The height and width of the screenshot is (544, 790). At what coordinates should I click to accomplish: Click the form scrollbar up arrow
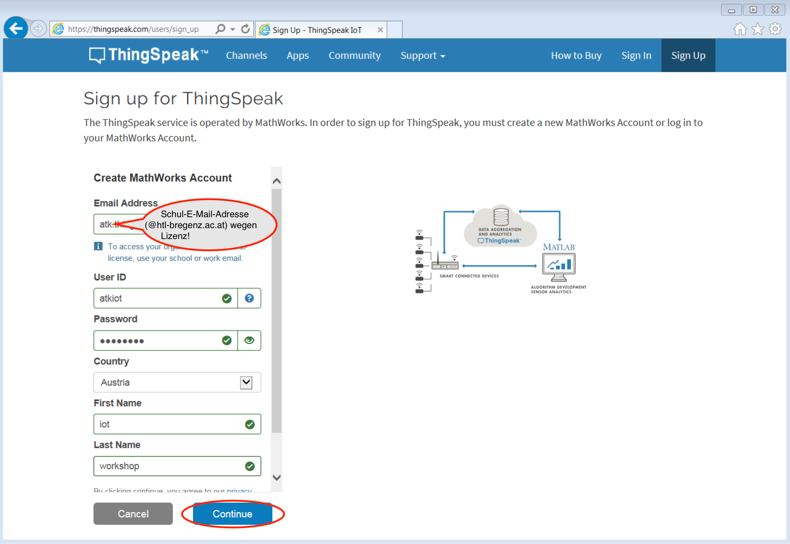(276, 181)
